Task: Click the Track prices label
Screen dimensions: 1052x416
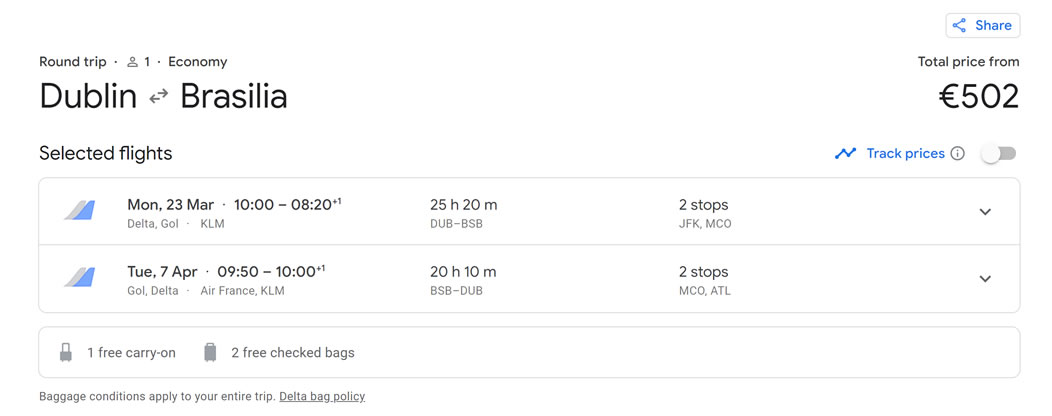Action: 905,154
